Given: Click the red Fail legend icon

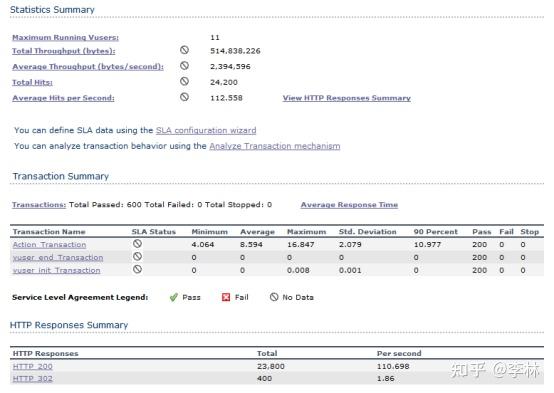Looking at the screenshot, I should (x=226, y=297).
